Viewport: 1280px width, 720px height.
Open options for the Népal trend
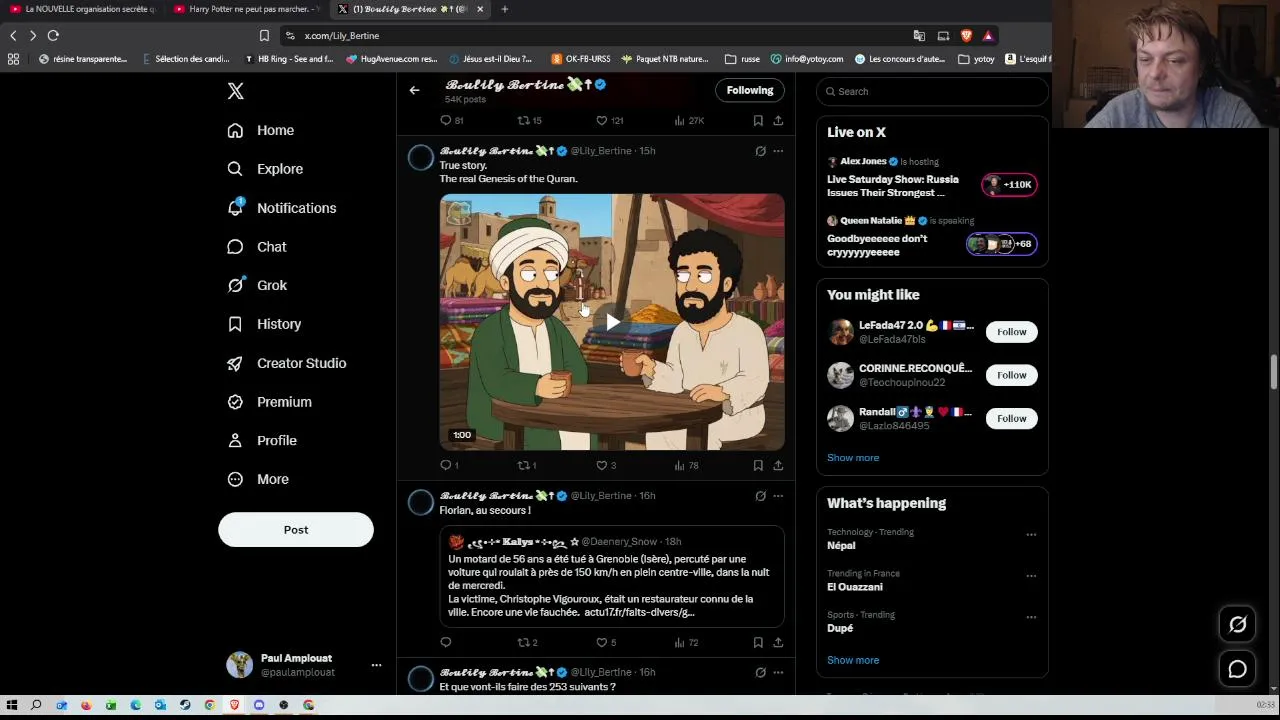pos(1031,534)
